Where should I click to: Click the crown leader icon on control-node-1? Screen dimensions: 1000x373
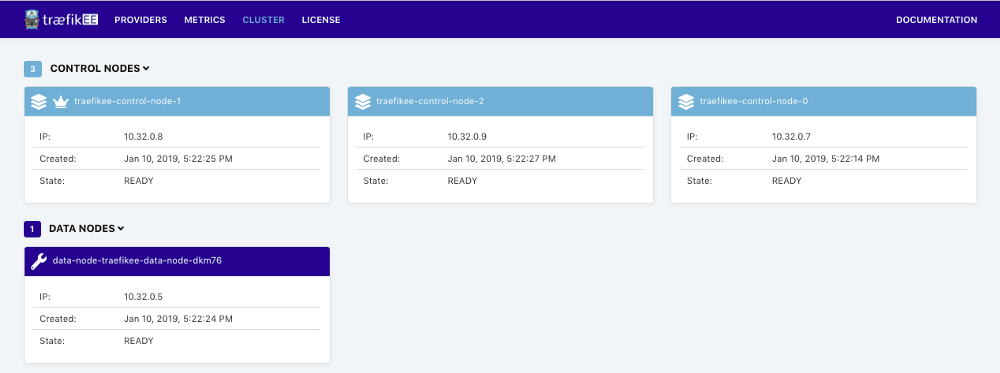[x=61, y=101]
